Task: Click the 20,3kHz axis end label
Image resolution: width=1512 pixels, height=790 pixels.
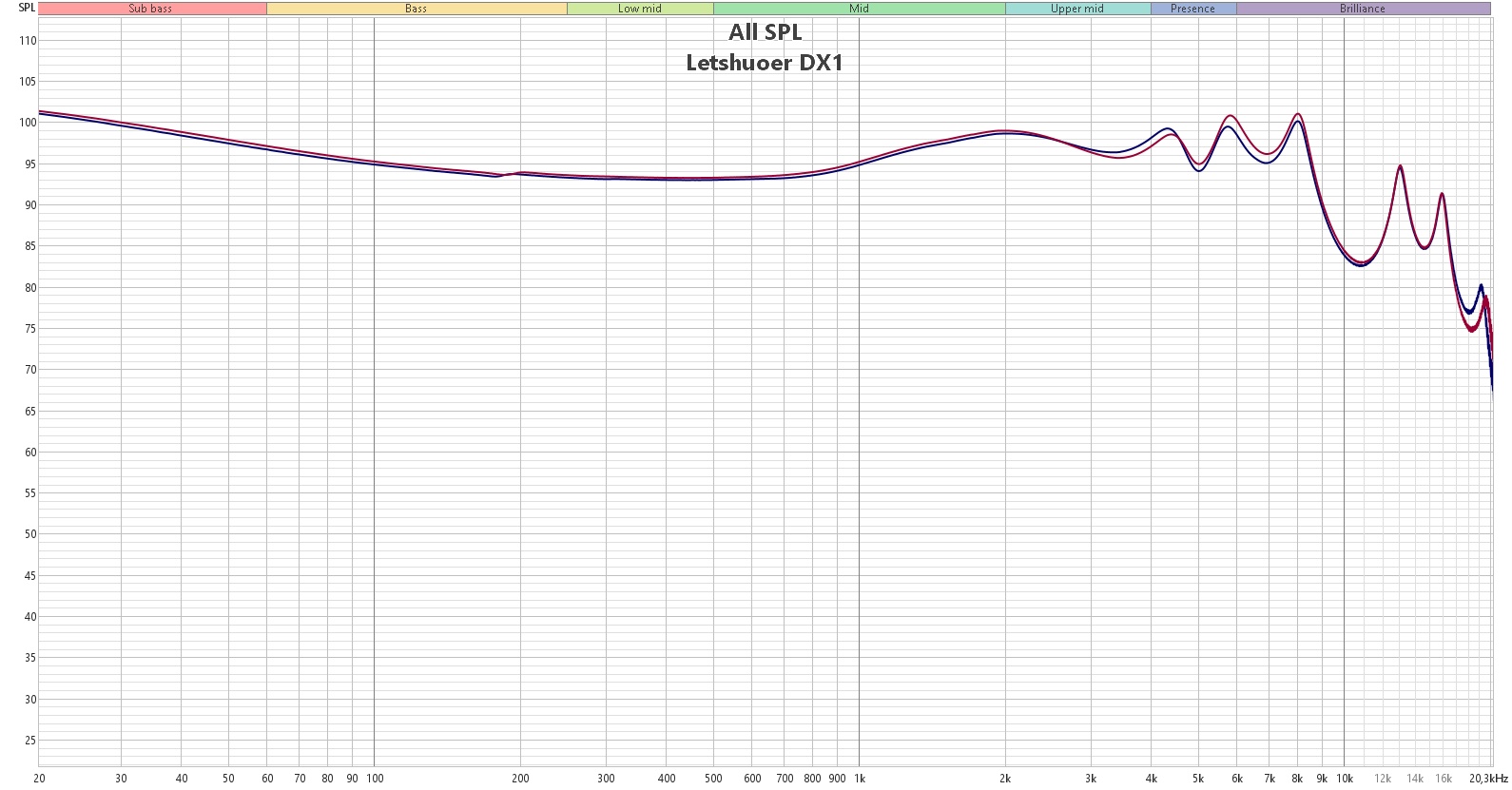Action: tap(1488, 779)
